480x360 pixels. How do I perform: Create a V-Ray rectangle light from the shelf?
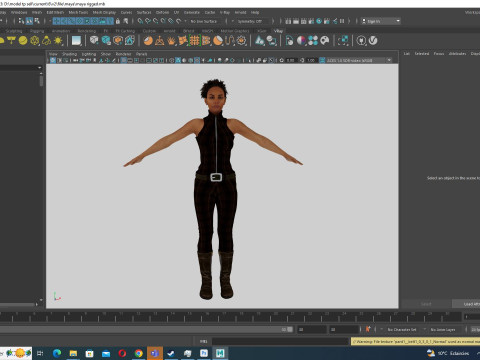click(x=11, y=41)
